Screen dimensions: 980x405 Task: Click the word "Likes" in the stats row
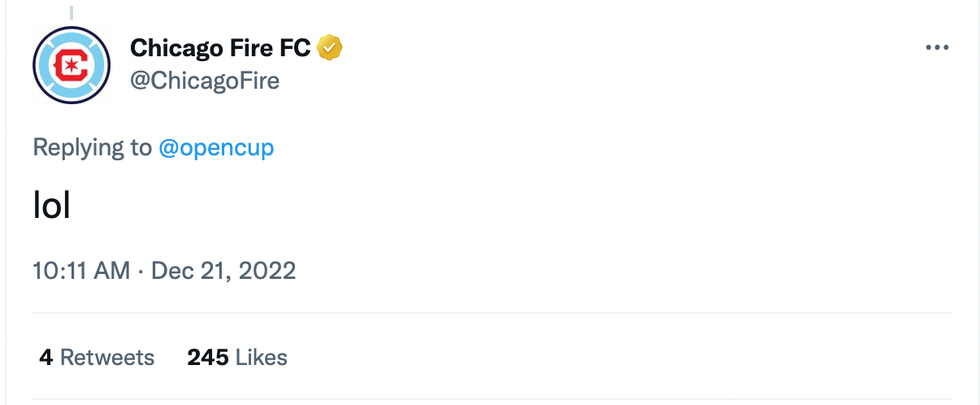pos(262,357)
